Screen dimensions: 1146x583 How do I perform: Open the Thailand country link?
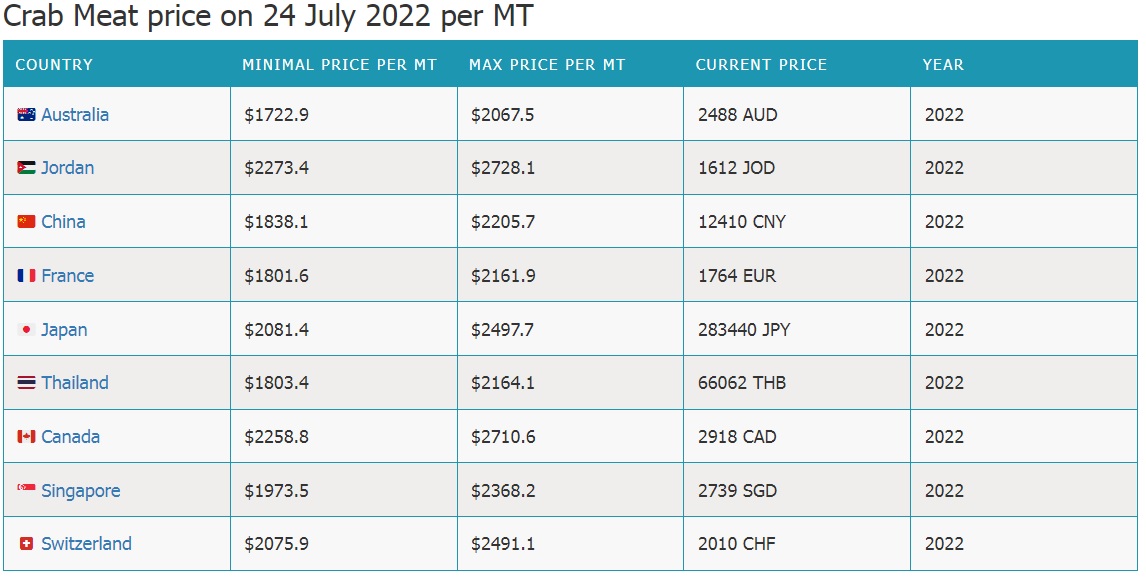click(75, 383)
